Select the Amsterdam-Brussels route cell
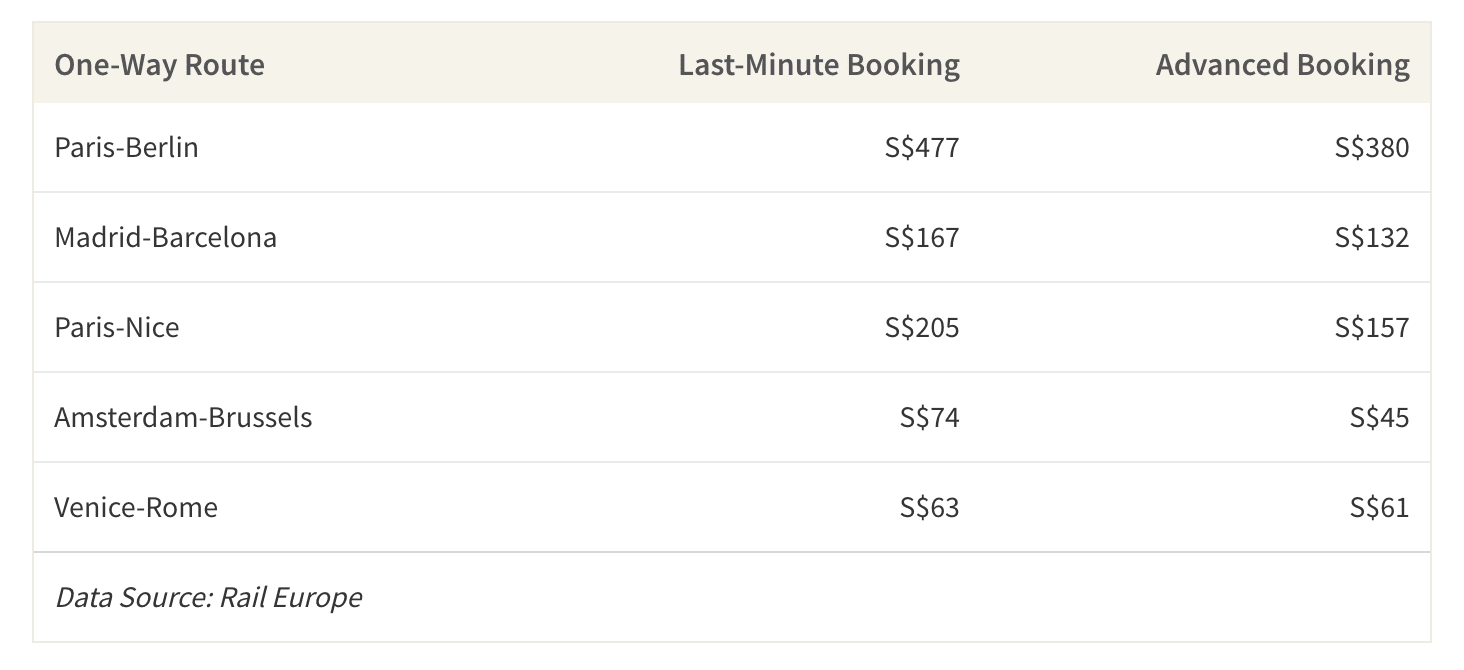The image size is (1464, 670). (x=184, y=417)
